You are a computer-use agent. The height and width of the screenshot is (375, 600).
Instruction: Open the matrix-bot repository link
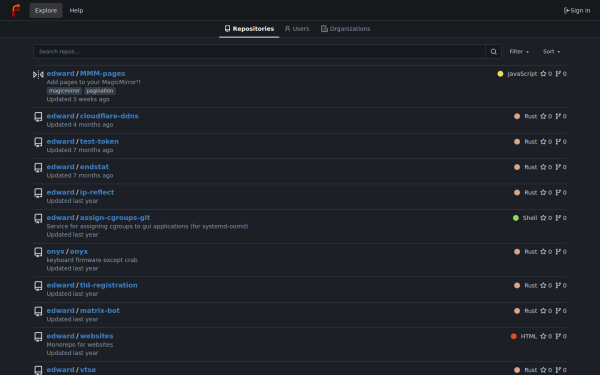[x=100, y=311]
